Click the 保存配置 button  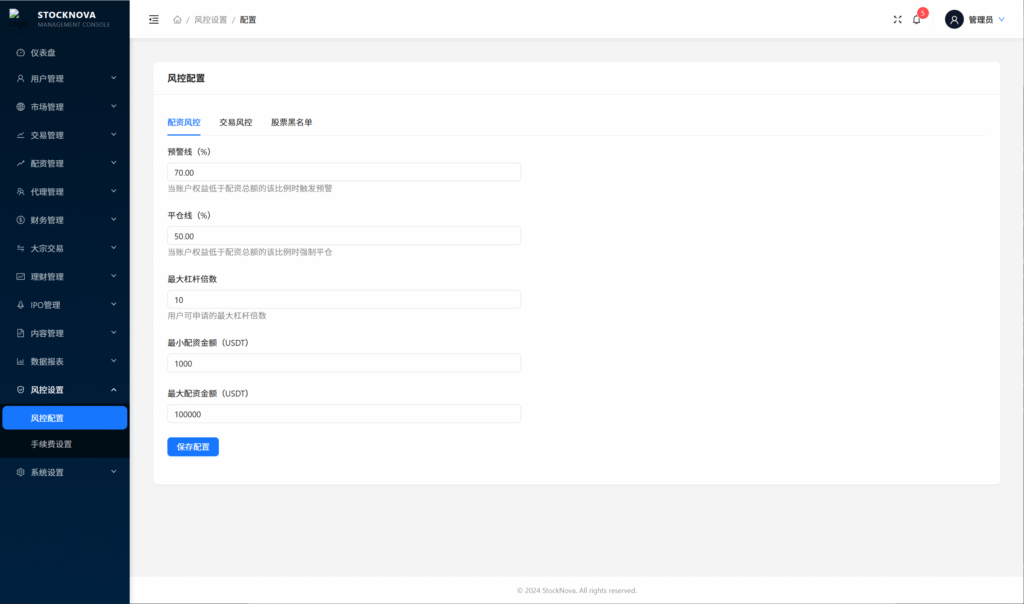[x=193, y=447]
